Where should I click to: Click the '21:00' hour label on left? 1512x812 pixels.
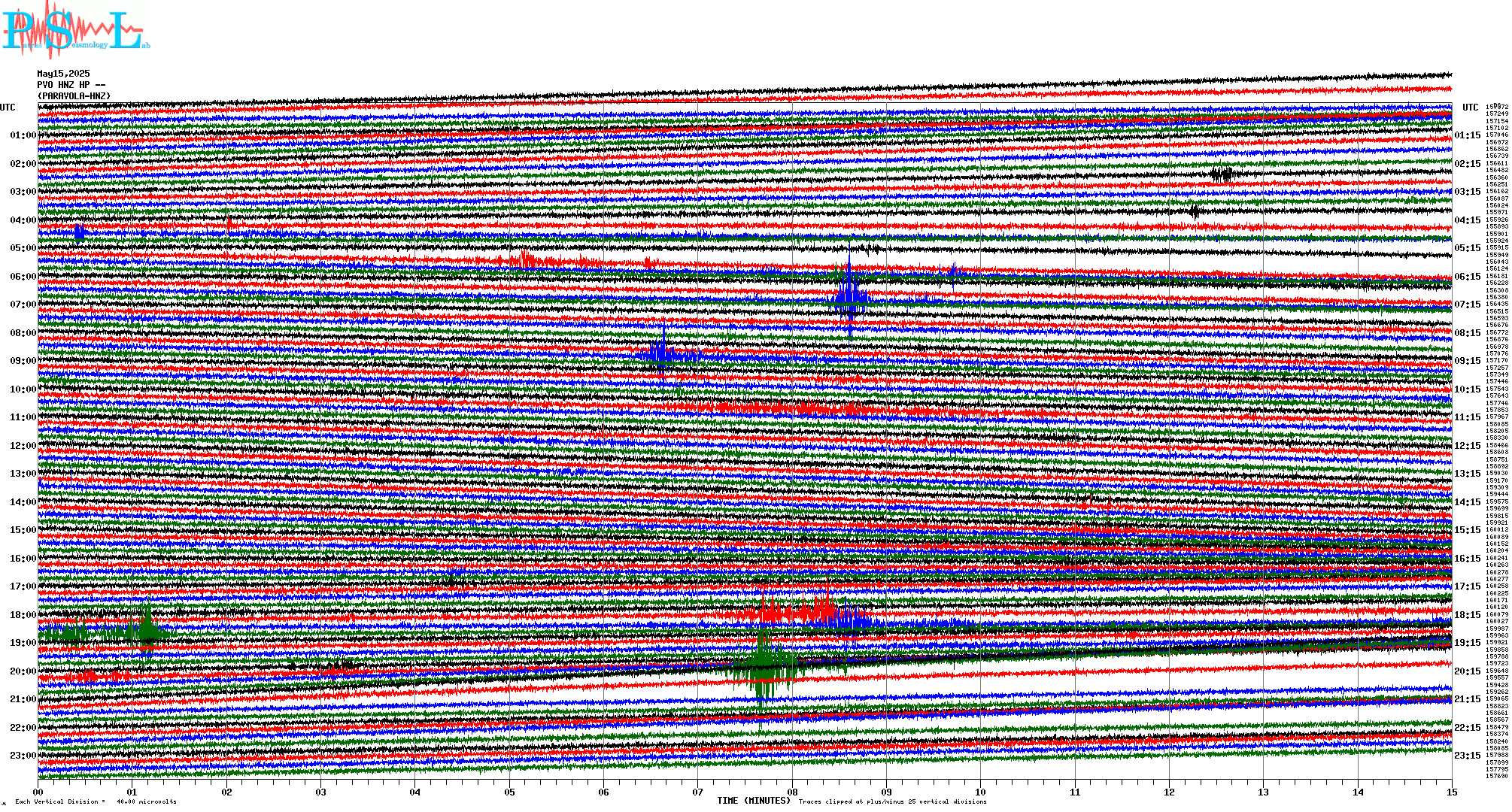pyautogui.click(x=23, y=699)
